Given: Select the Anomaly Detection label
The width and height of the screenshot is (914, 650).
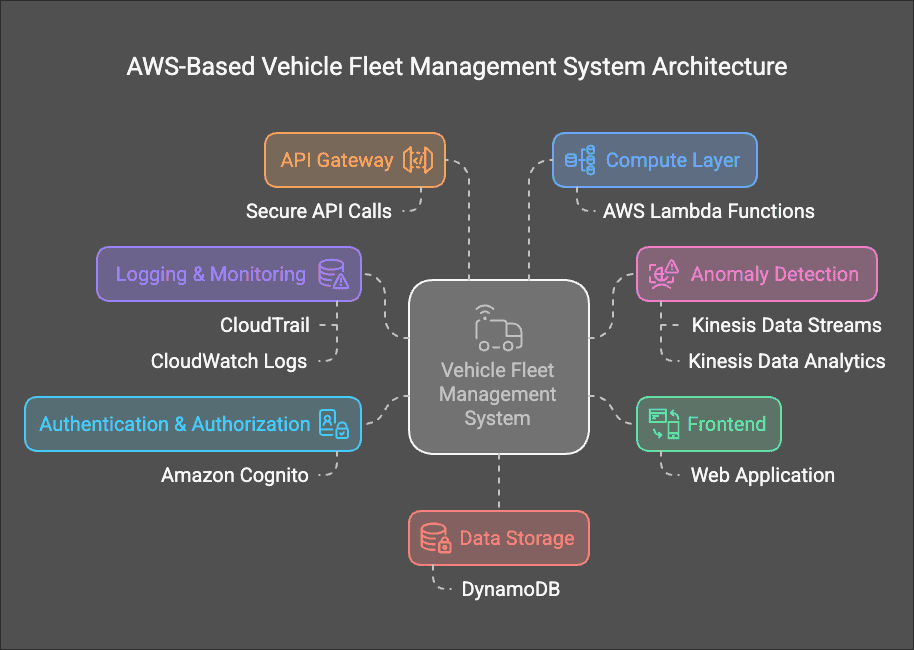Looking at the screenshot, I should coord(775,274).
